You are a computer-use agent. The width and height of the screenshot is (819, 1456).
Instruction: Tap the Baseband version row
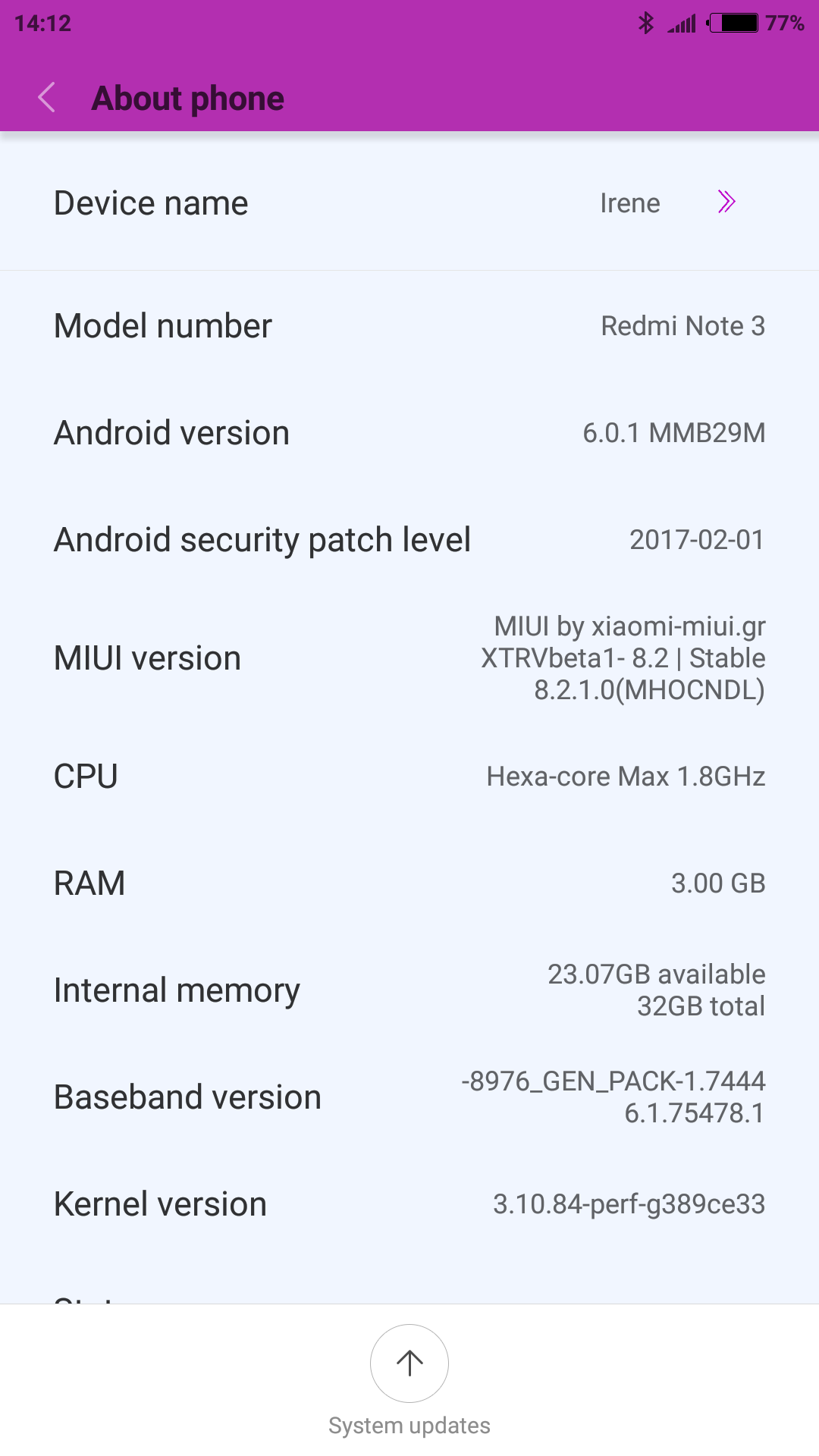[409, 1097]
